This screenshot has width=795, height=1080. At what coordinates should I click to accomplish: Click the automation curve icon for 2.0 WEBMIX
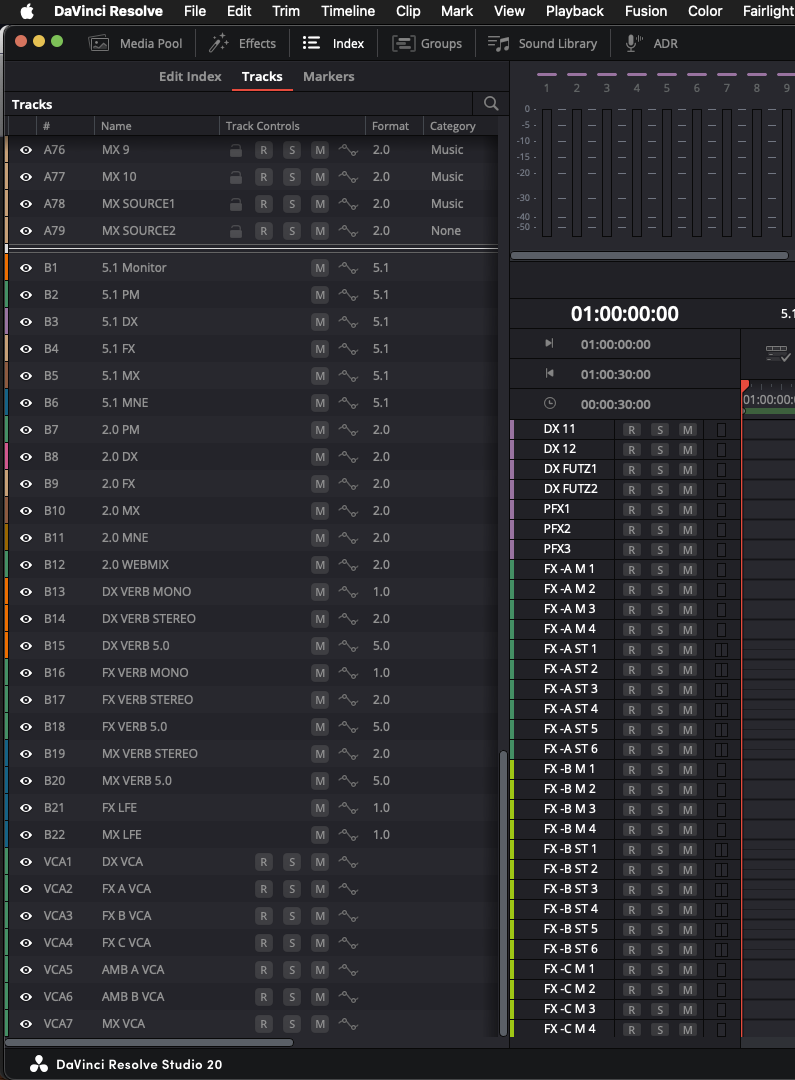click(348, 565)
